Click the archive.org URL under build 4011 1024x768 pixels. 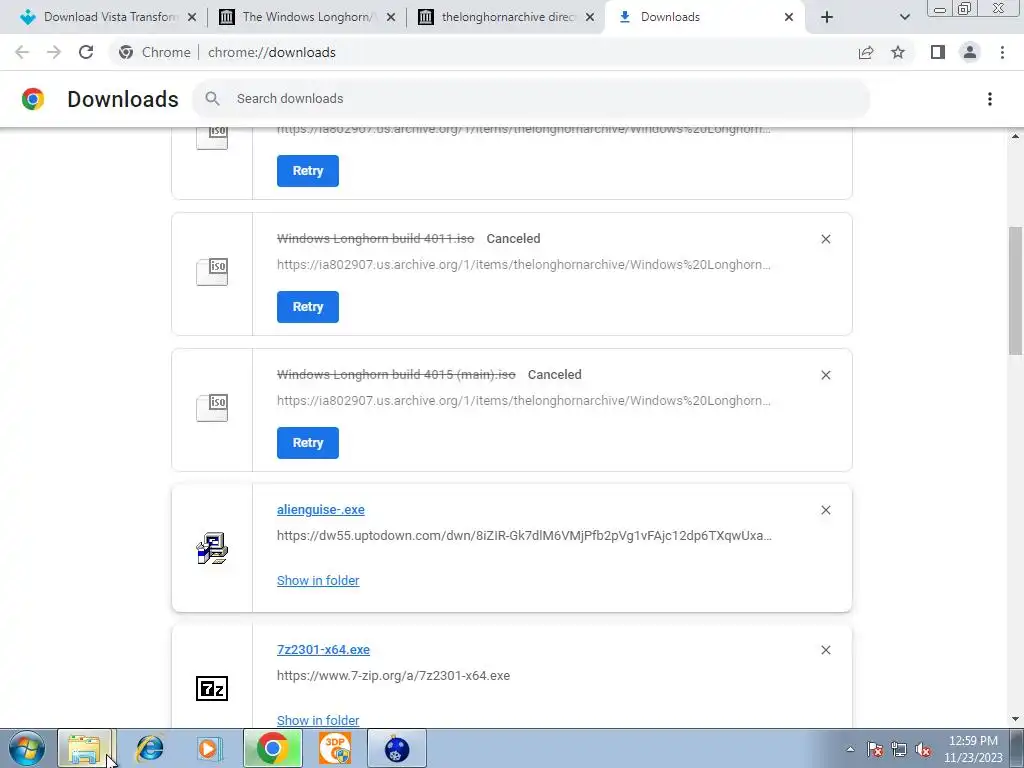pyautogui.click(x=524, y=264)
